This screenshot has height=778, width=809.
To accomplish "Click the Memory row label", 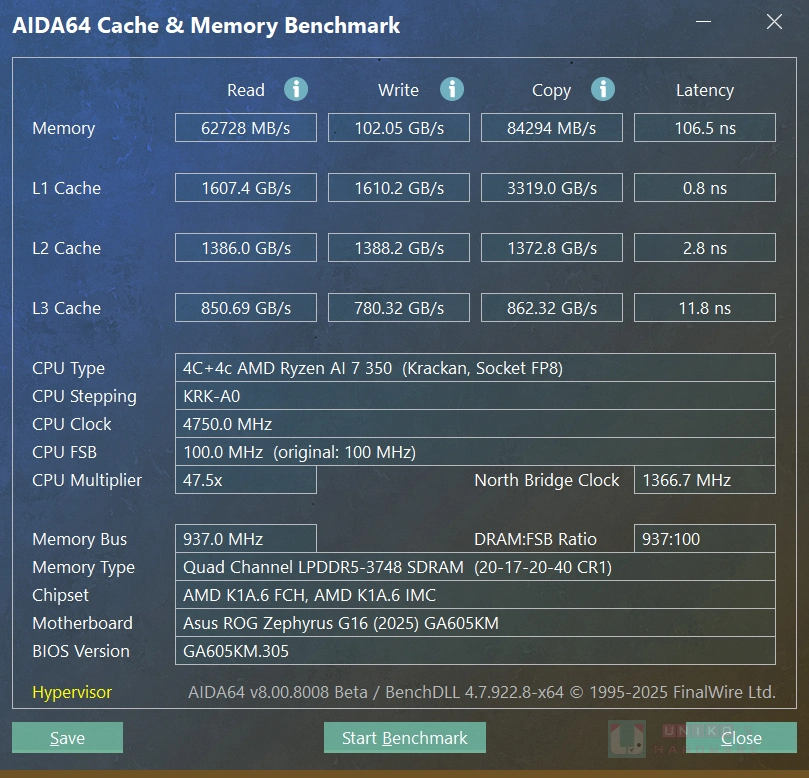I will click(63, 128).
